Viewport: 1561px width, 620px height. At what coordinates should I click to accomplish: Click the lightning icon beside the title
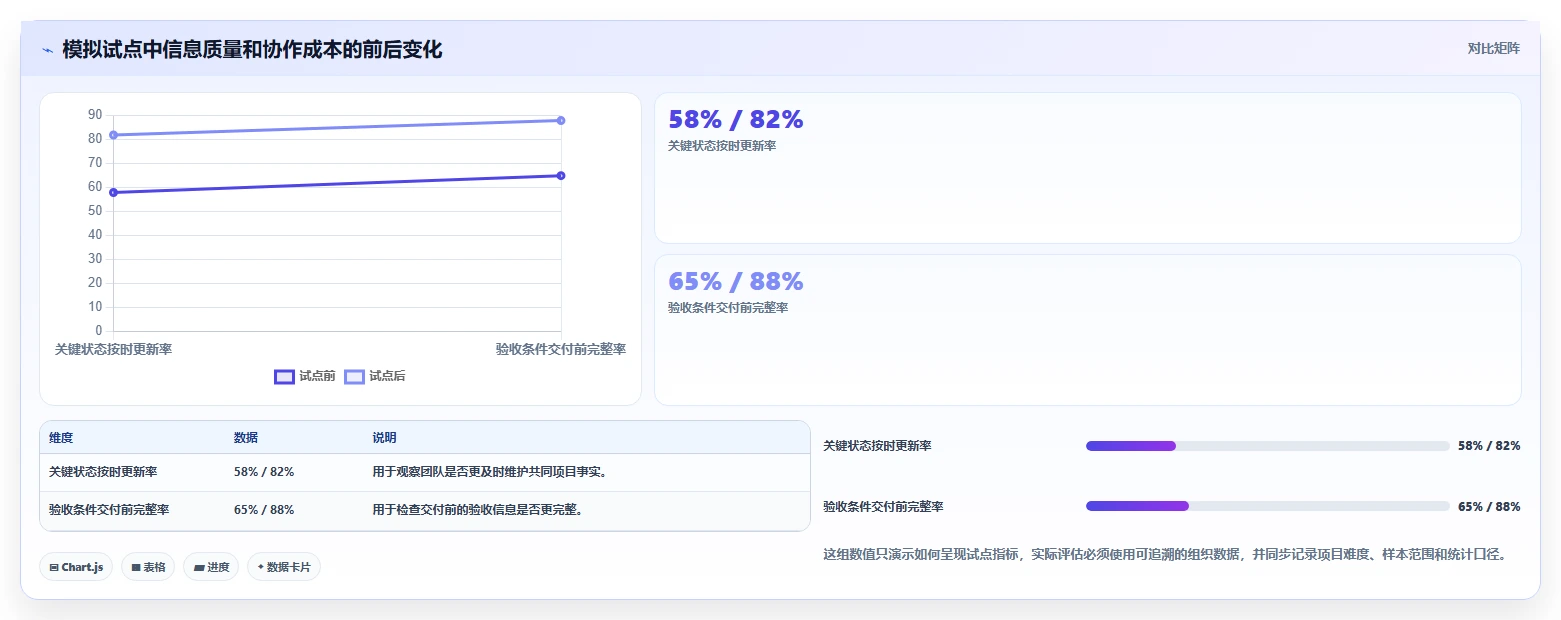point(48,50)
